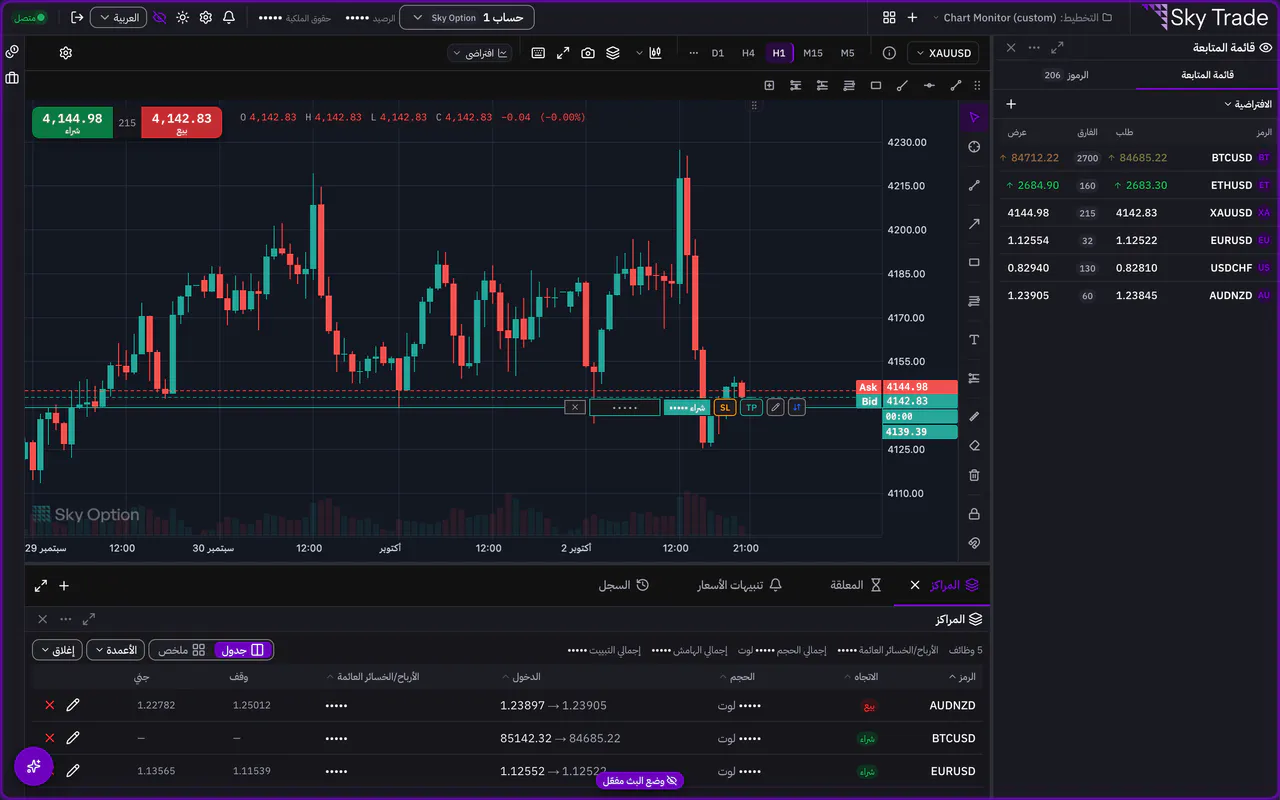Select BTCUSD row in watchlist
Viewport: 1280px width, 800px height.
coord(1136,158)
